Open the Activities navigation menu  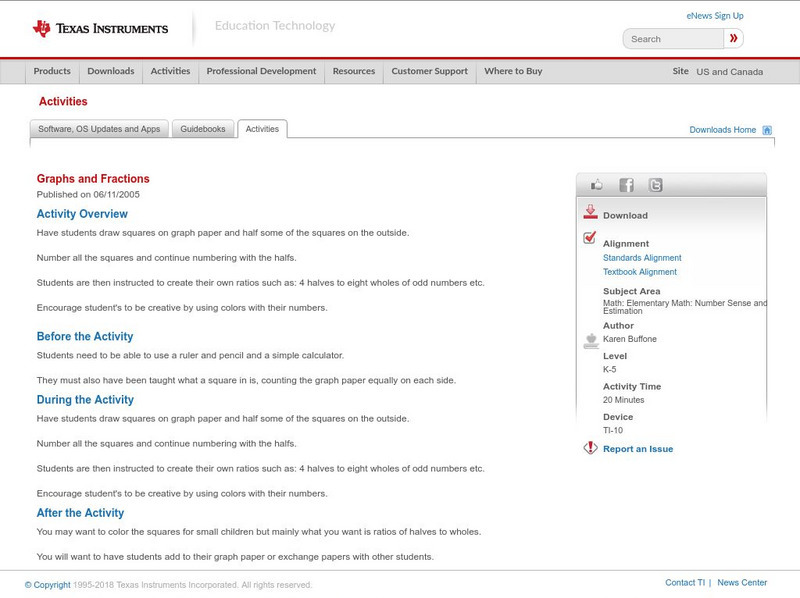(x=170, y=71)
